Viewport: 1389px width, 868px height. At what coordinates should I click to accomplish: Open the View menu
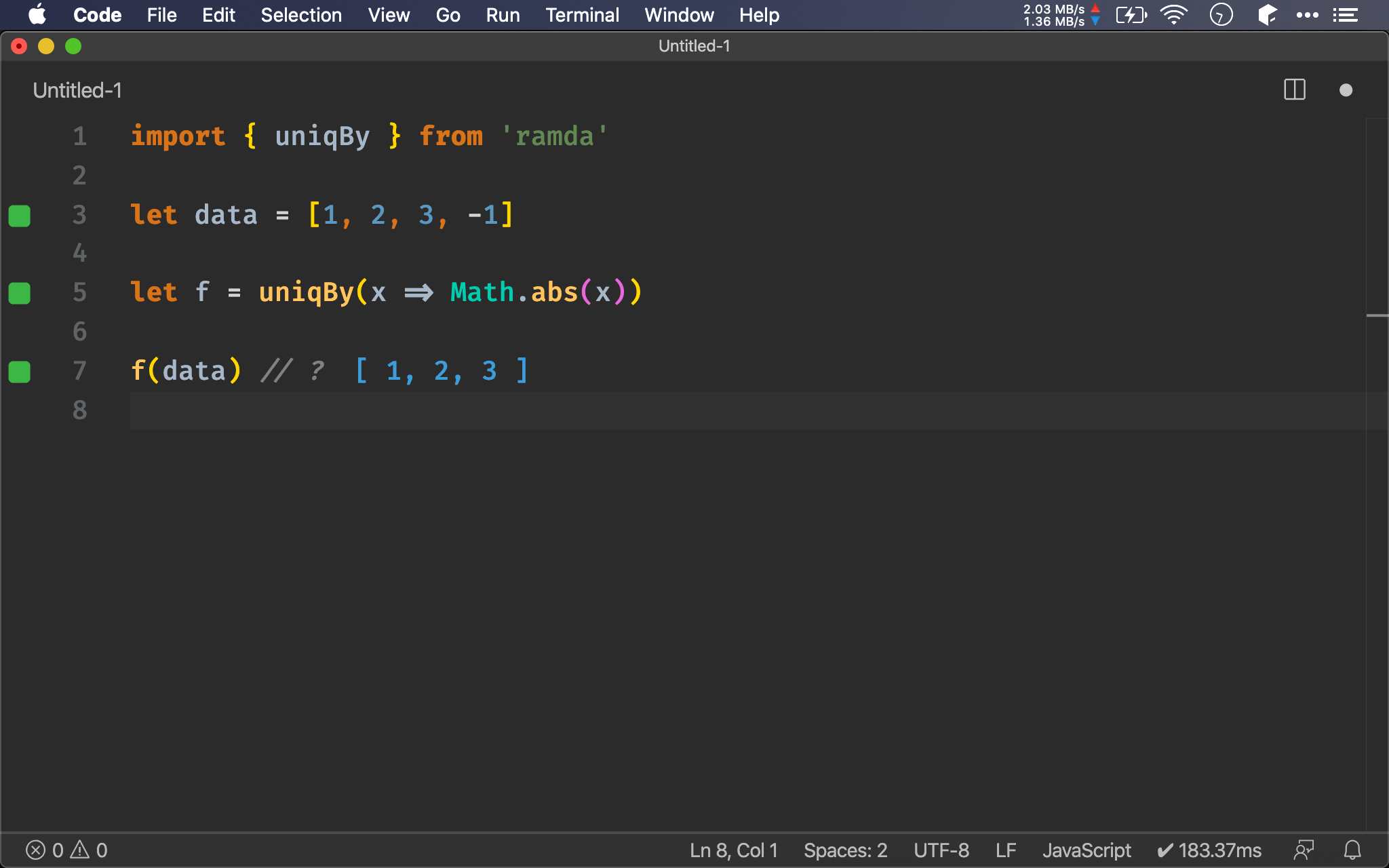click(389, 15)
